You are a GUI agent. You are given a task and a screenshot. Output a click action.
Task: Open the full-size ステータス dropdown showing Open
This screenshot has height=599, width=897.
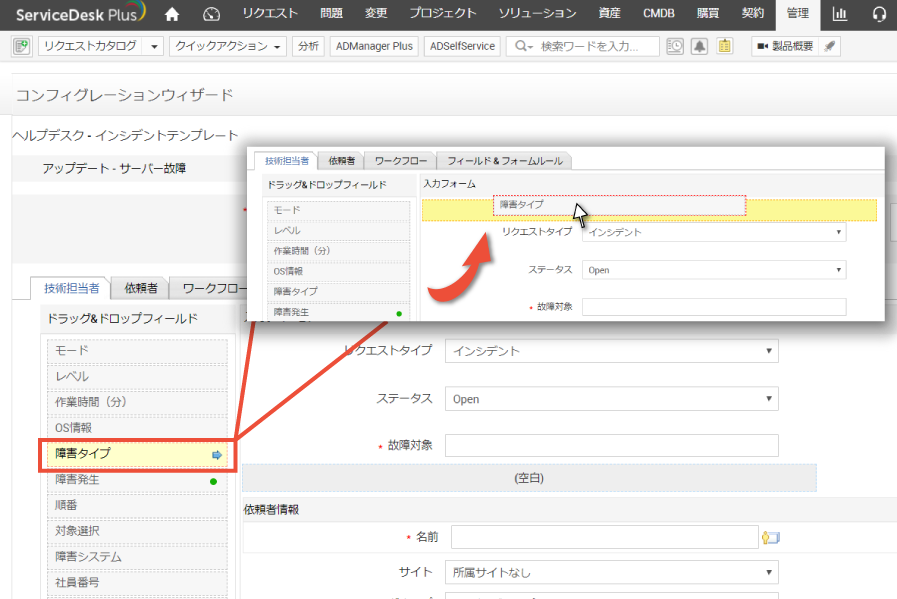(x=612, y=399)
